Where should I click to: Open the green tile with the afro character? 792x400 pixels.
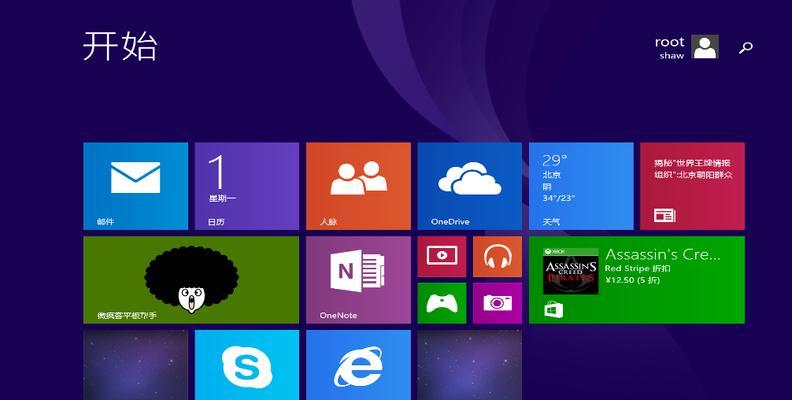191,280
